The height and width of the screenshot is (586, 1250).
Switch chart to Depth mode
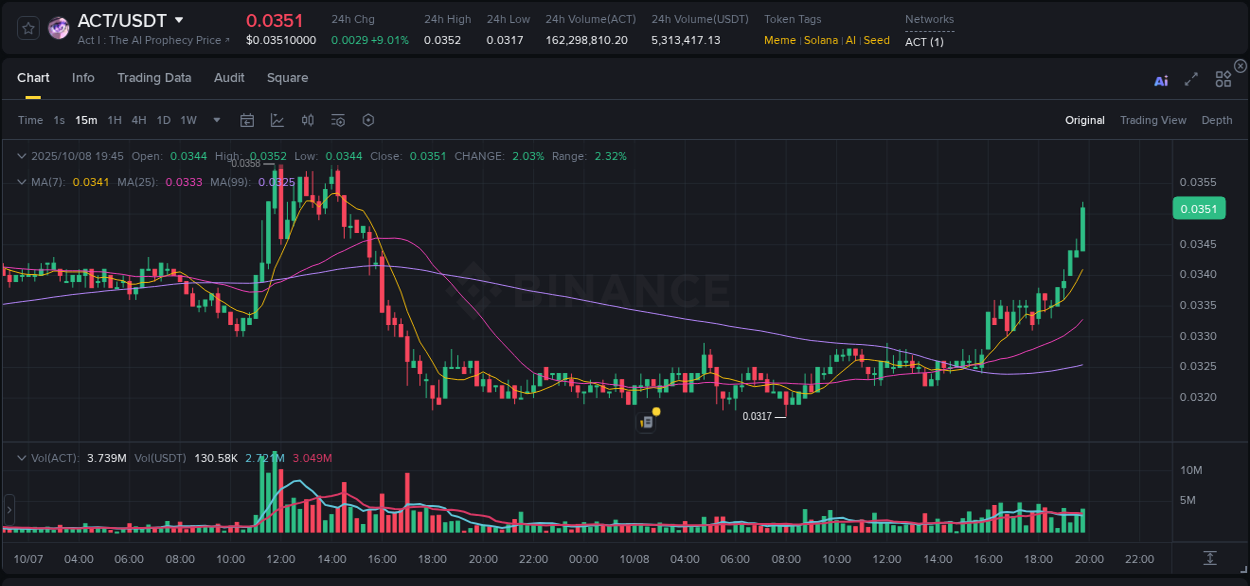[x=1216, y=120]
